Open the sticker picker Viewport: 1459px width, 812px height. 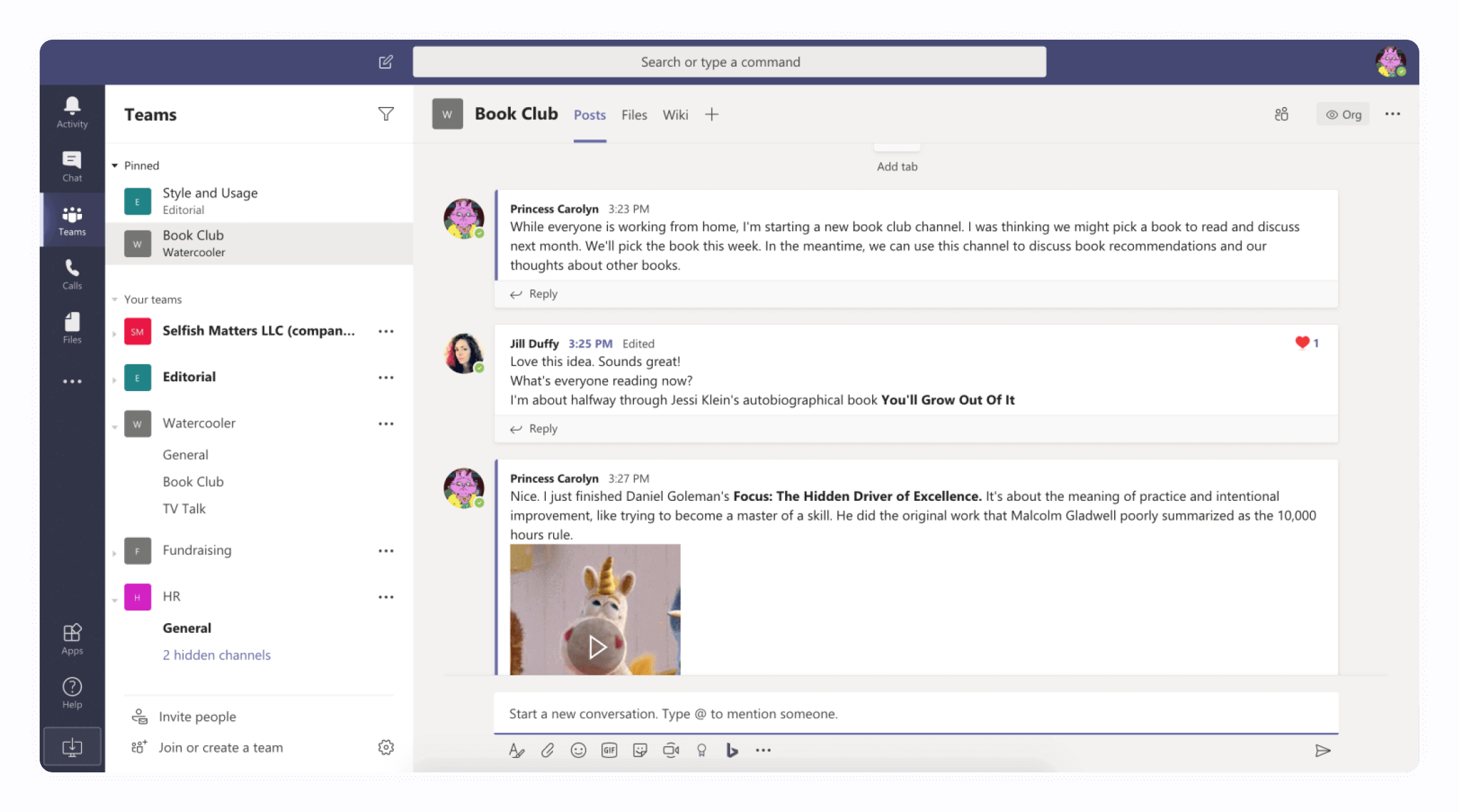coord(640,751)
